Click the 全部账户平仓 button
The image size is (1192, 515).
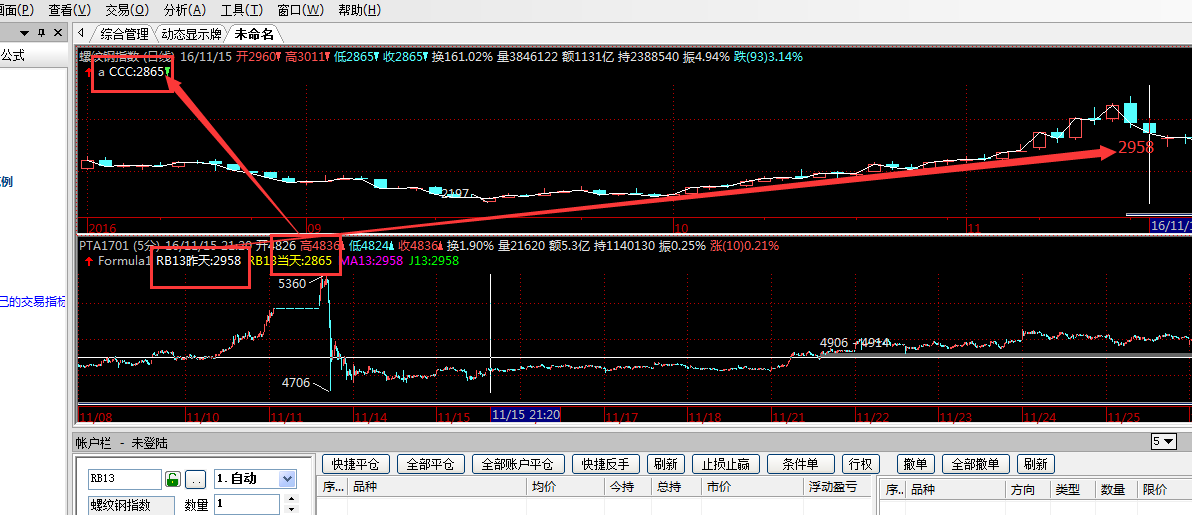518,464
